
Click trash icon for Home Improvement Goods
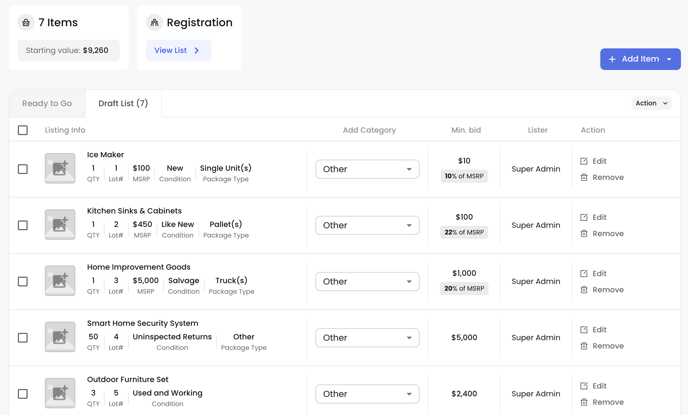584,290
